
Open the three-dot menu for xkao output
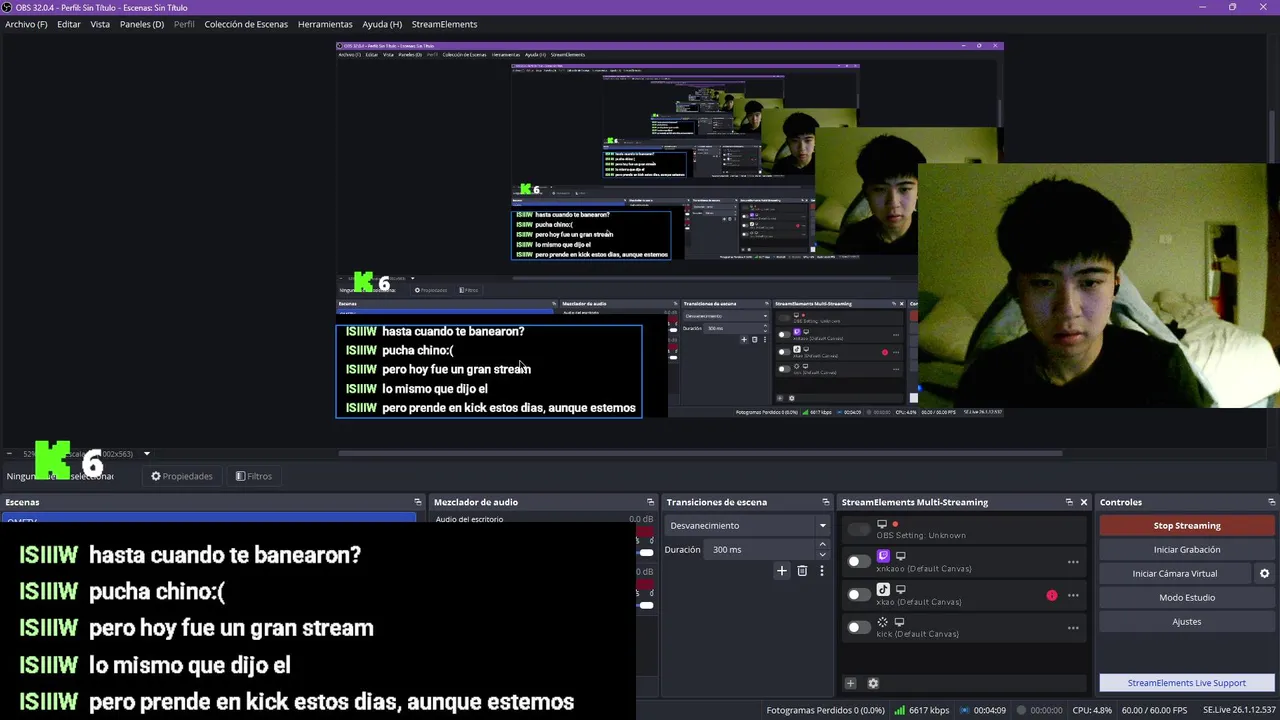1073,595
